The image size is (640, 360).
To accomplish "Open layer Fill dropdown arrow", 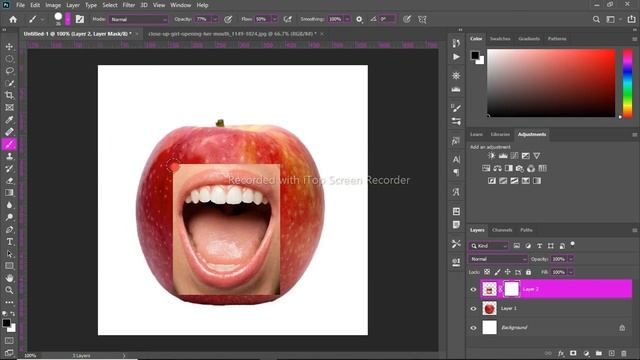I will 571,272.
